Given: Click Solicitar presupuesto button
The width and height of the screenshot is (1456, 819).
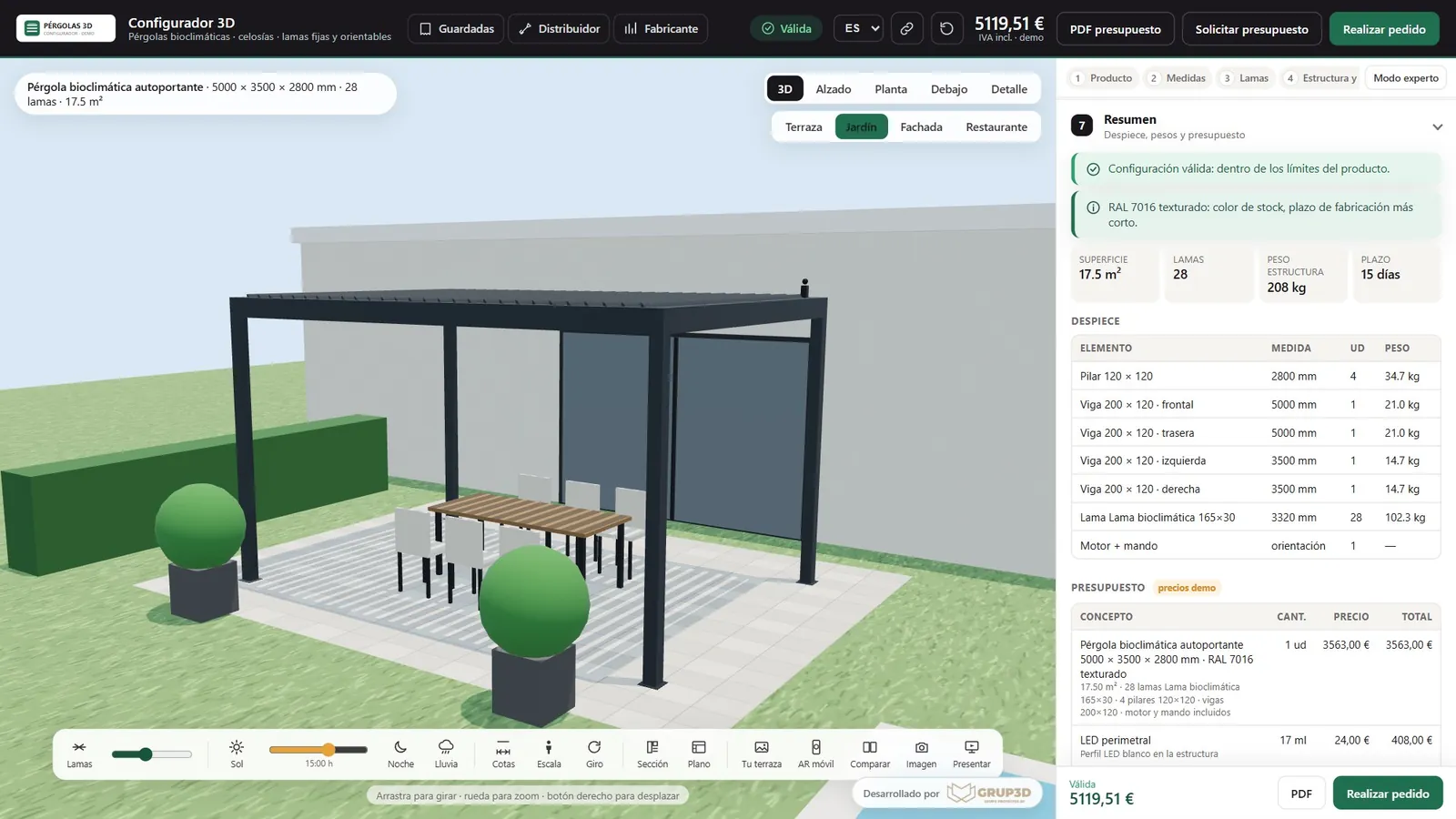Looking at the screenshot, I should 1251,29.
